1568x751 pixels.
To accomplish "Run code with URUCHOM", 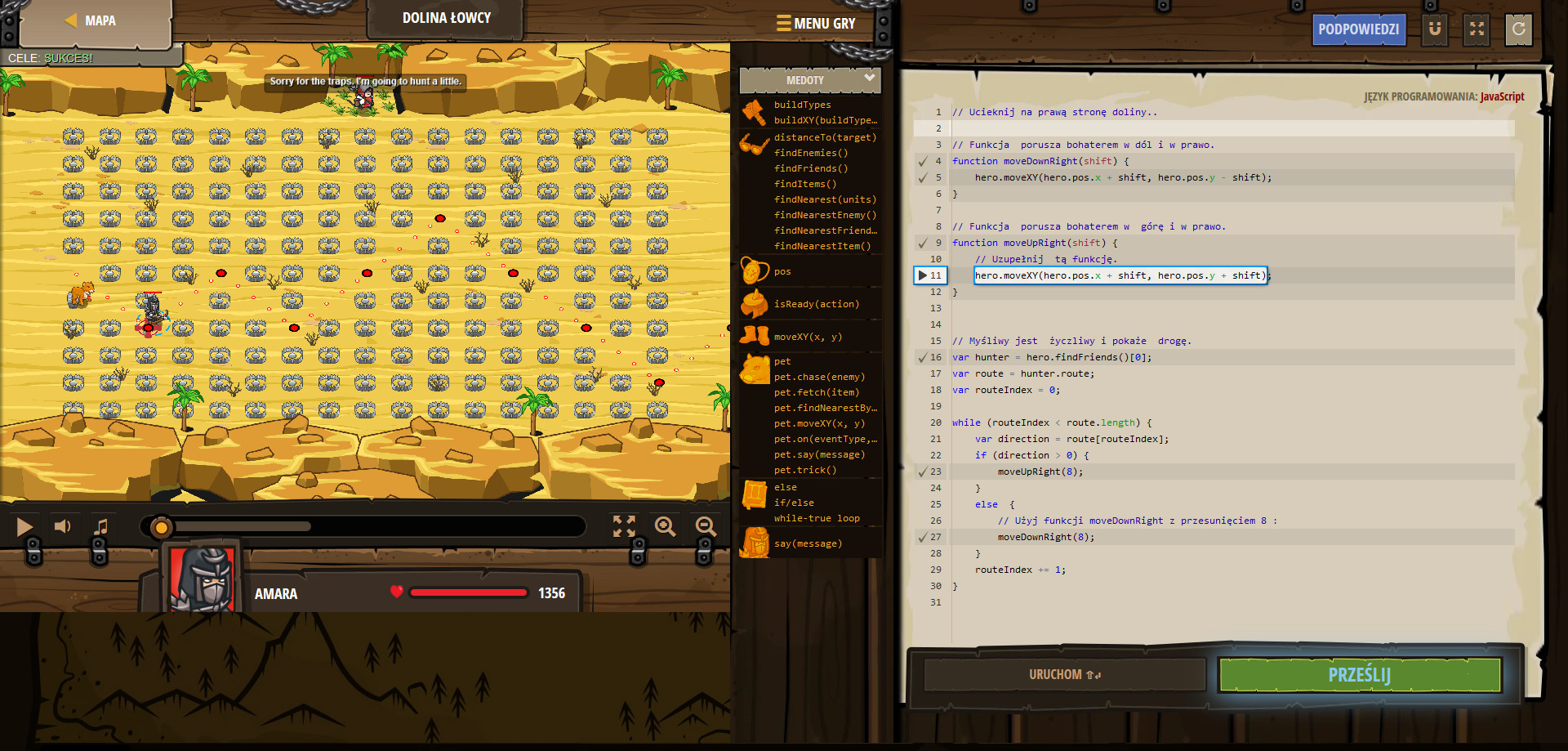I will point(1065,674).
